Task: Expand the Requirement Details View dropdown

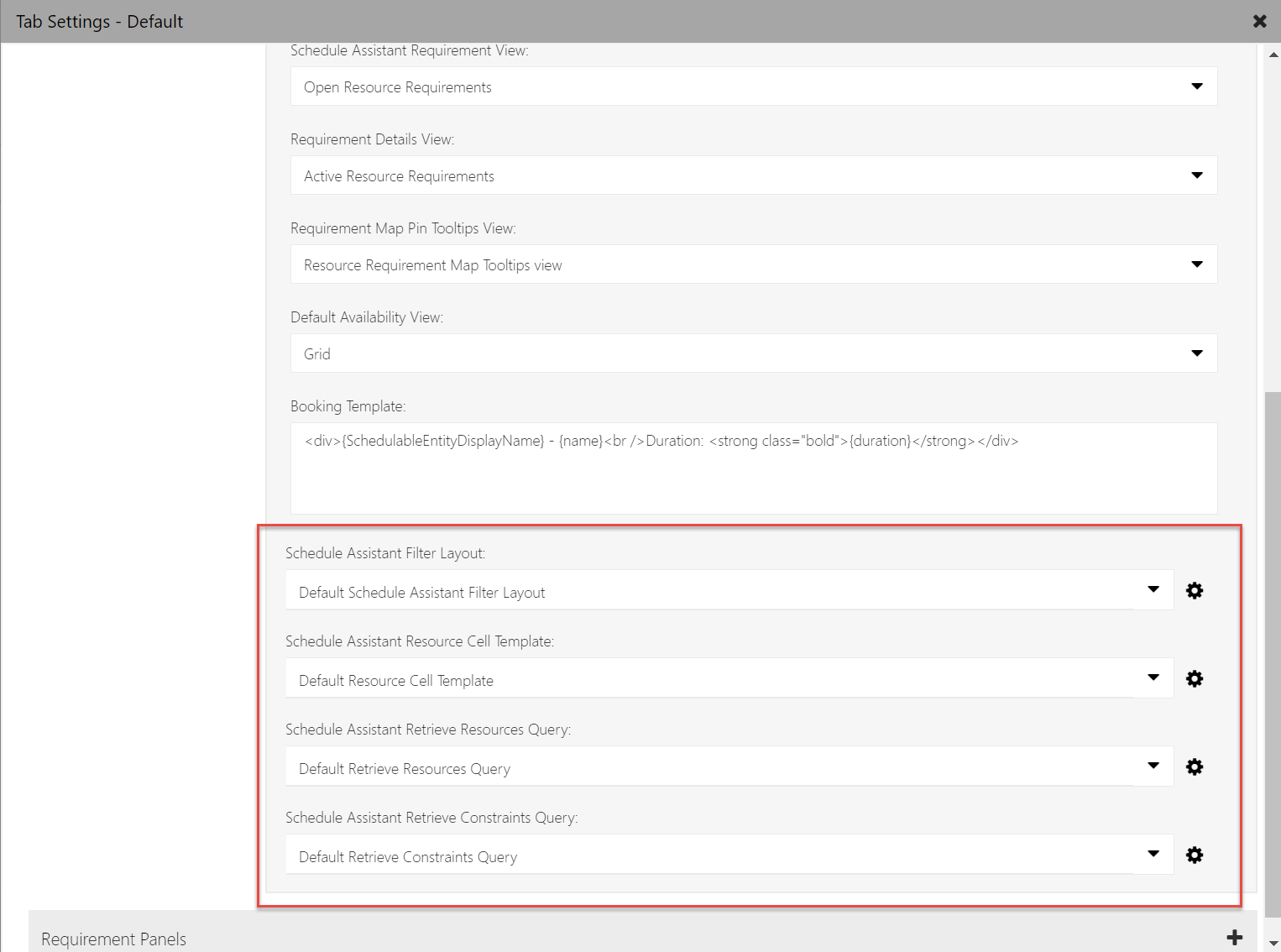Action: (x=1195, y=175)
